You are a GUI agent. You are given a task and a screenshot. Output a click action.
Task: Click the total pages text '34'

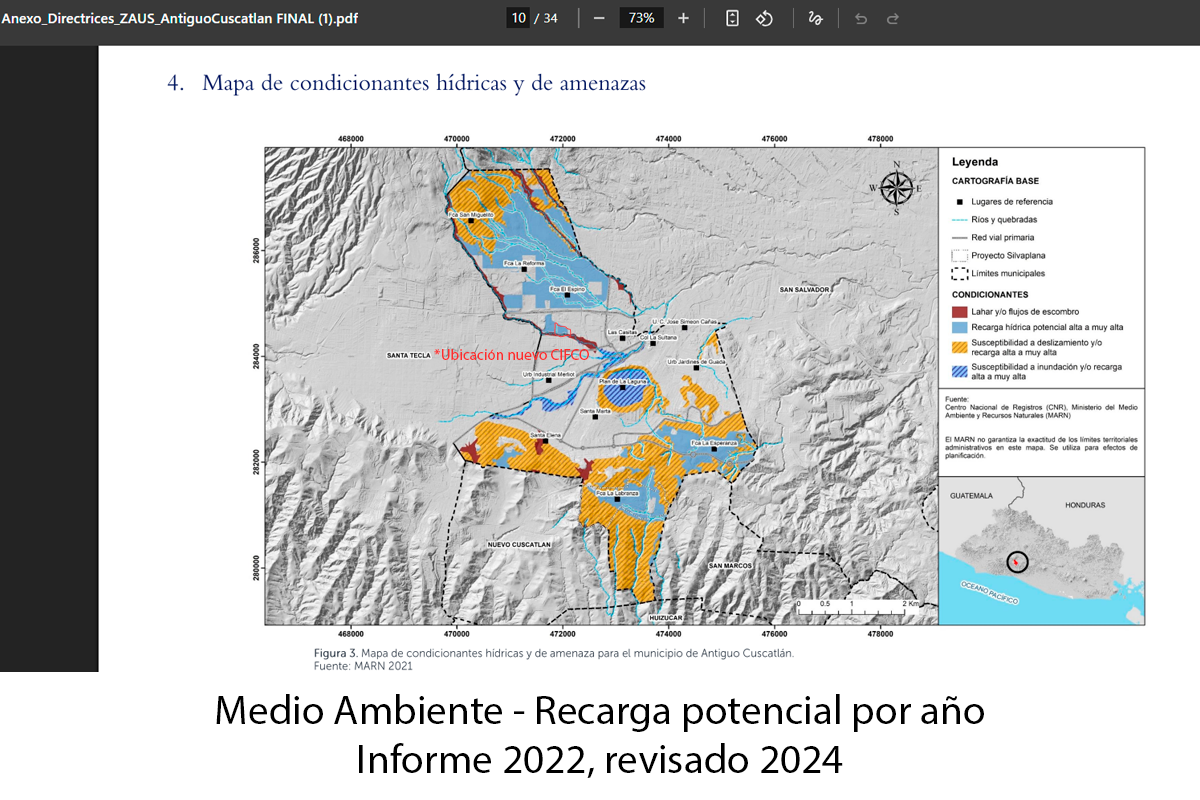pos(551,18)
